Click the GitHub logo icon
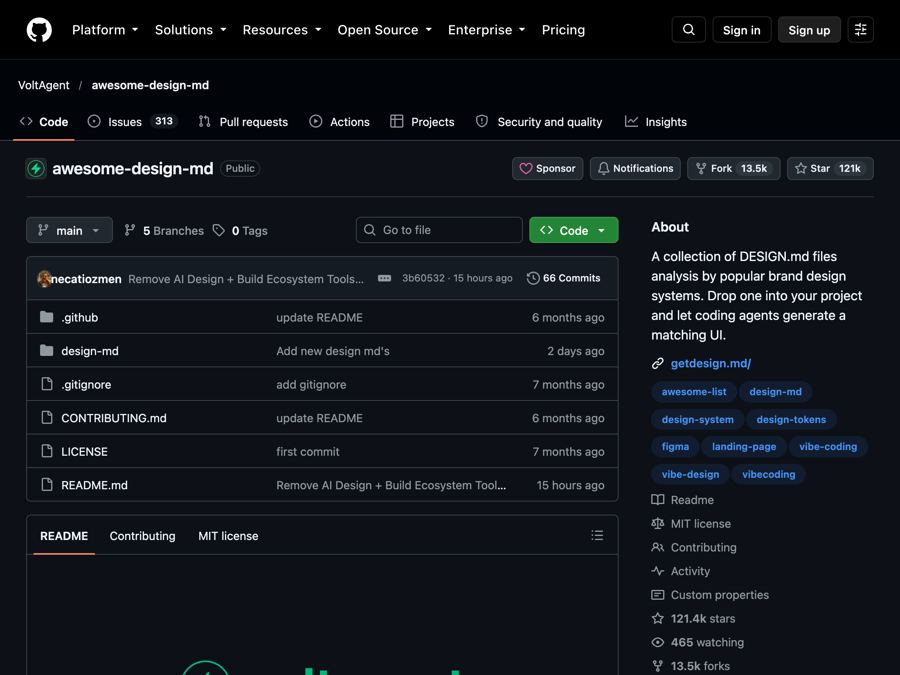This screenshot has width=900, height=675. [x=39, y=30]
